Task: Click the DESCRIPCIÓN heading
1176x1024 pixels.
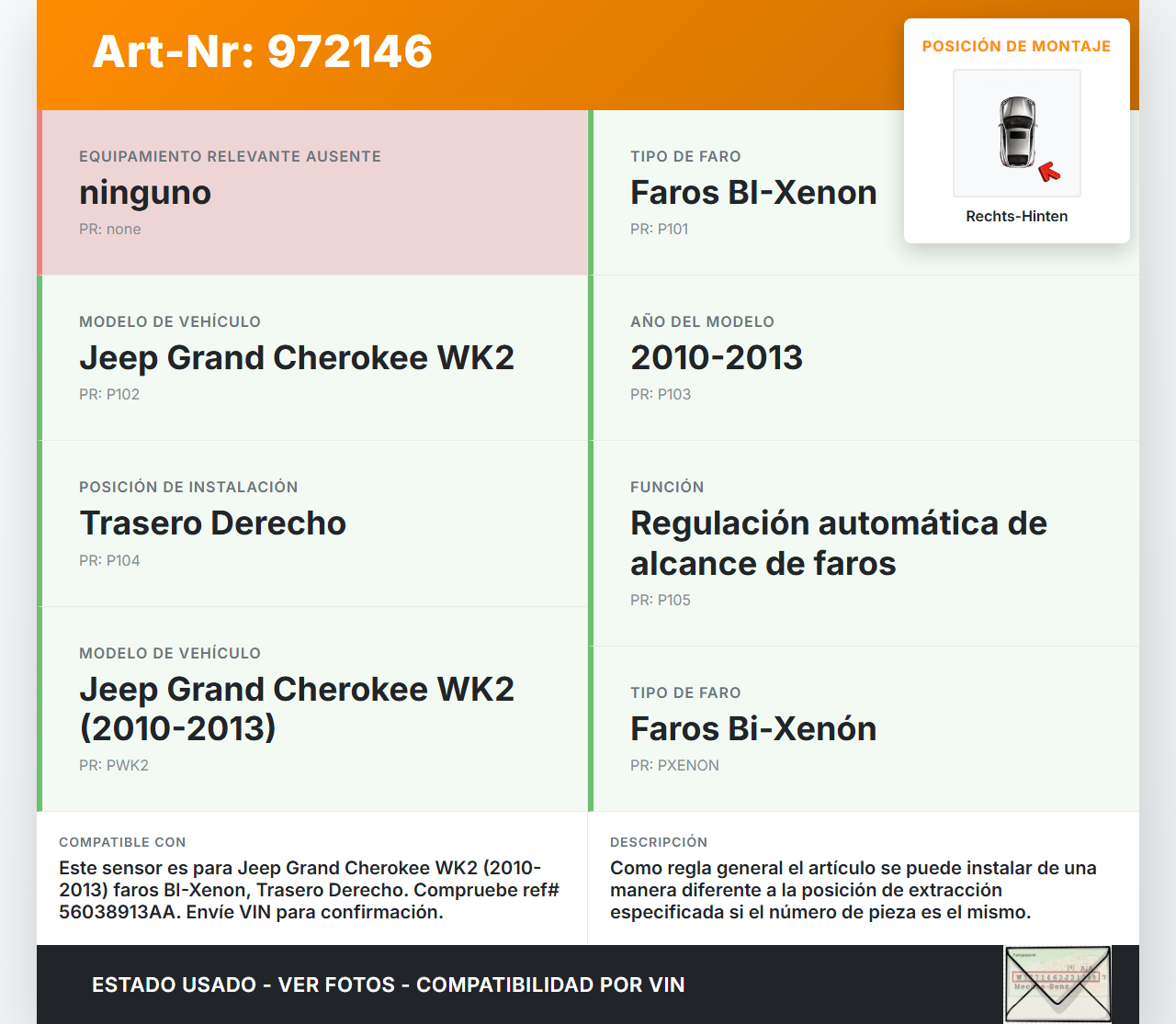Action: tap(659, 842)
